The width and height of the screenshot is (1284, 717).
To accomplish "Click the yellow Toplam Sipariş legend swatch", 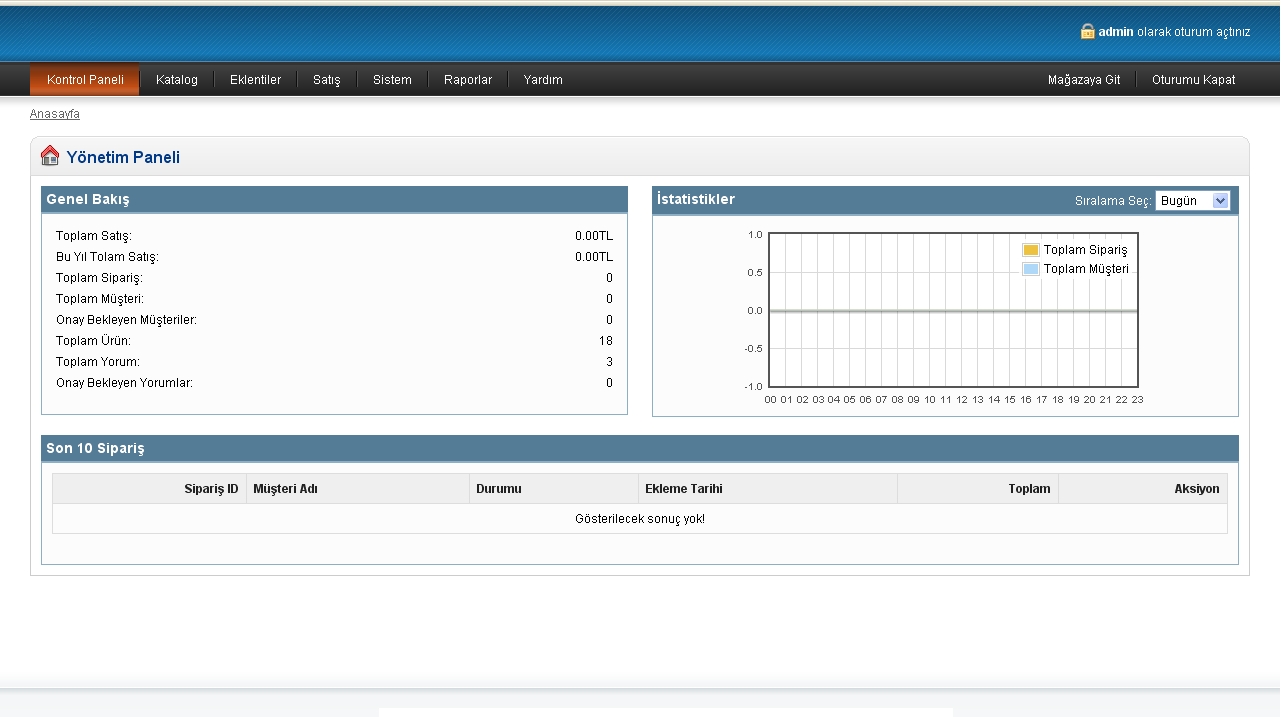I will pos(1031,250).
